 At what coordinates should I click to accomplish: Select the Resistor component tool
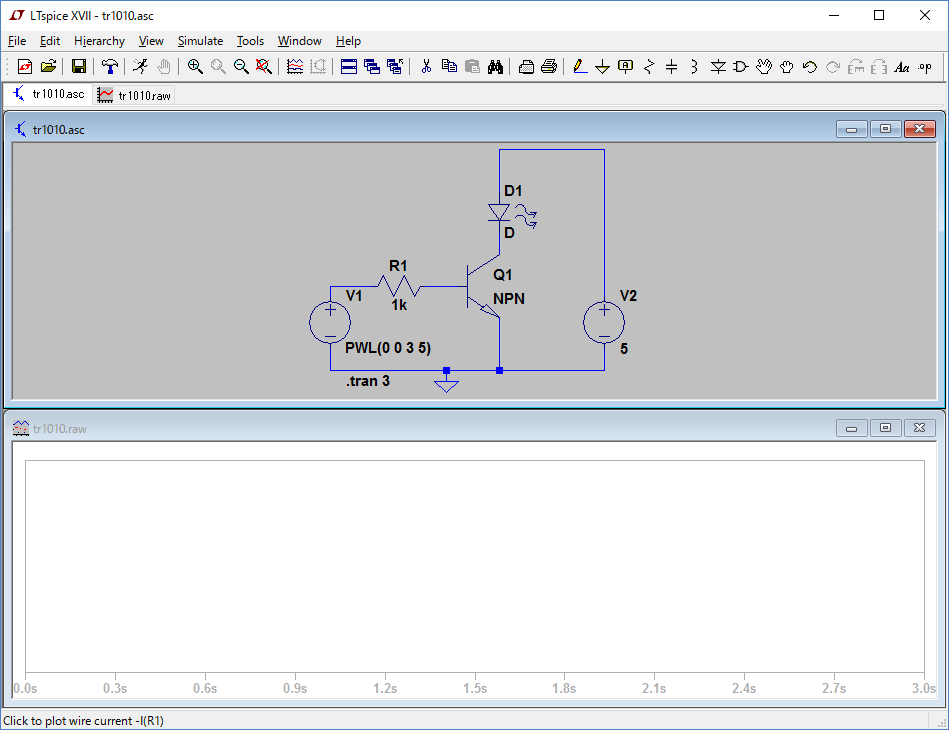(648, 67)
